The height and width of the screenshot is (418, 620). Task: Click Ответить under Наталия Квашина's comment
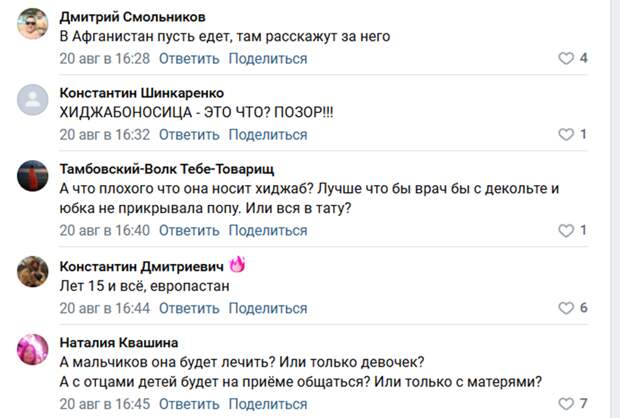pos(188,404)
